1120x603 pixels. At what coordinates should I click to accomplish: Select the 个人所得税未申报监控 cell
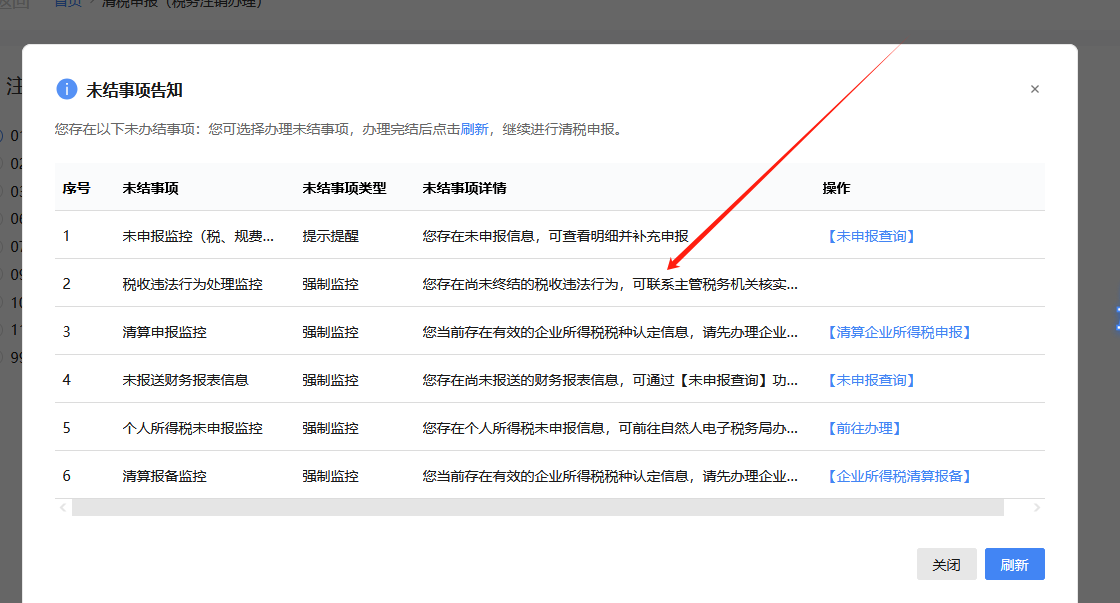click(192, 428)
